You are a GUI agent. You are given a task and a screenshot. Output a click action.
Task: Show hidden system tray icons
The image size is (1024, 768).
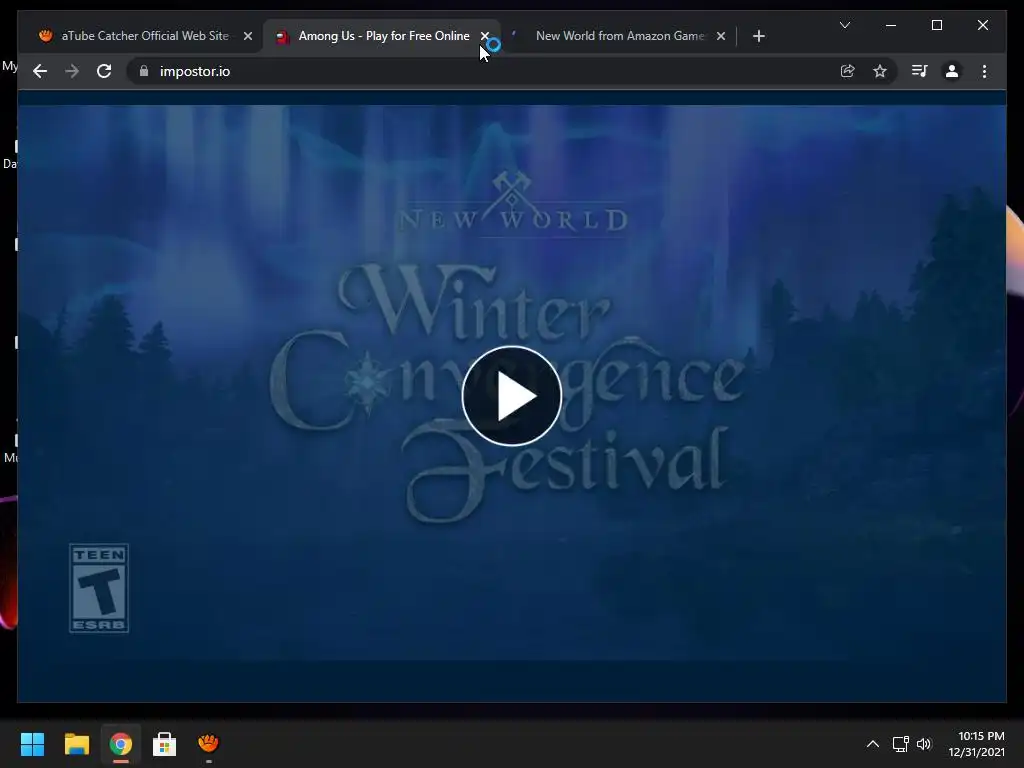pos(872,744)
